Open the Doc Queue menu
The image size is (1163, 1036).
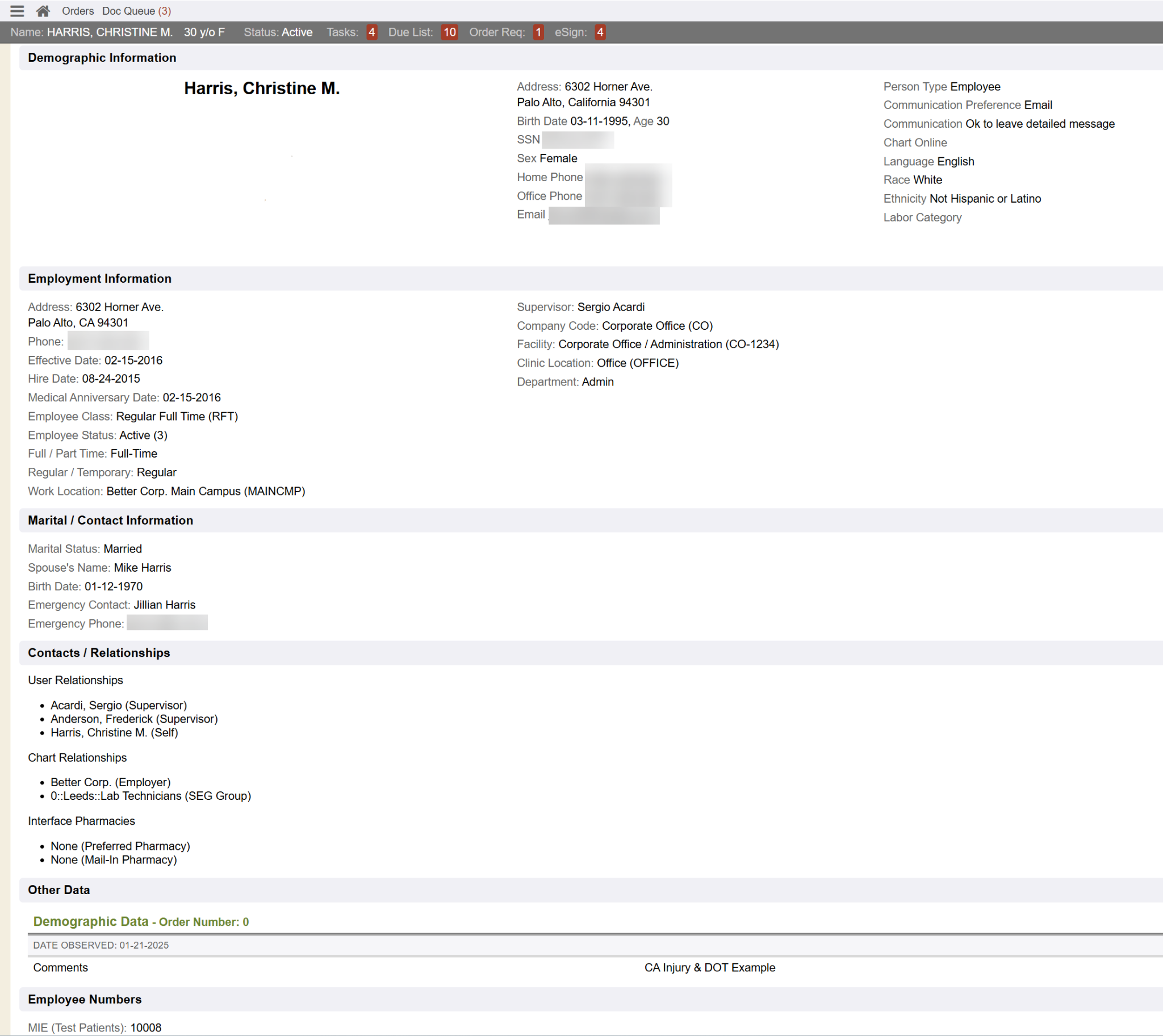tap(136, 11)
